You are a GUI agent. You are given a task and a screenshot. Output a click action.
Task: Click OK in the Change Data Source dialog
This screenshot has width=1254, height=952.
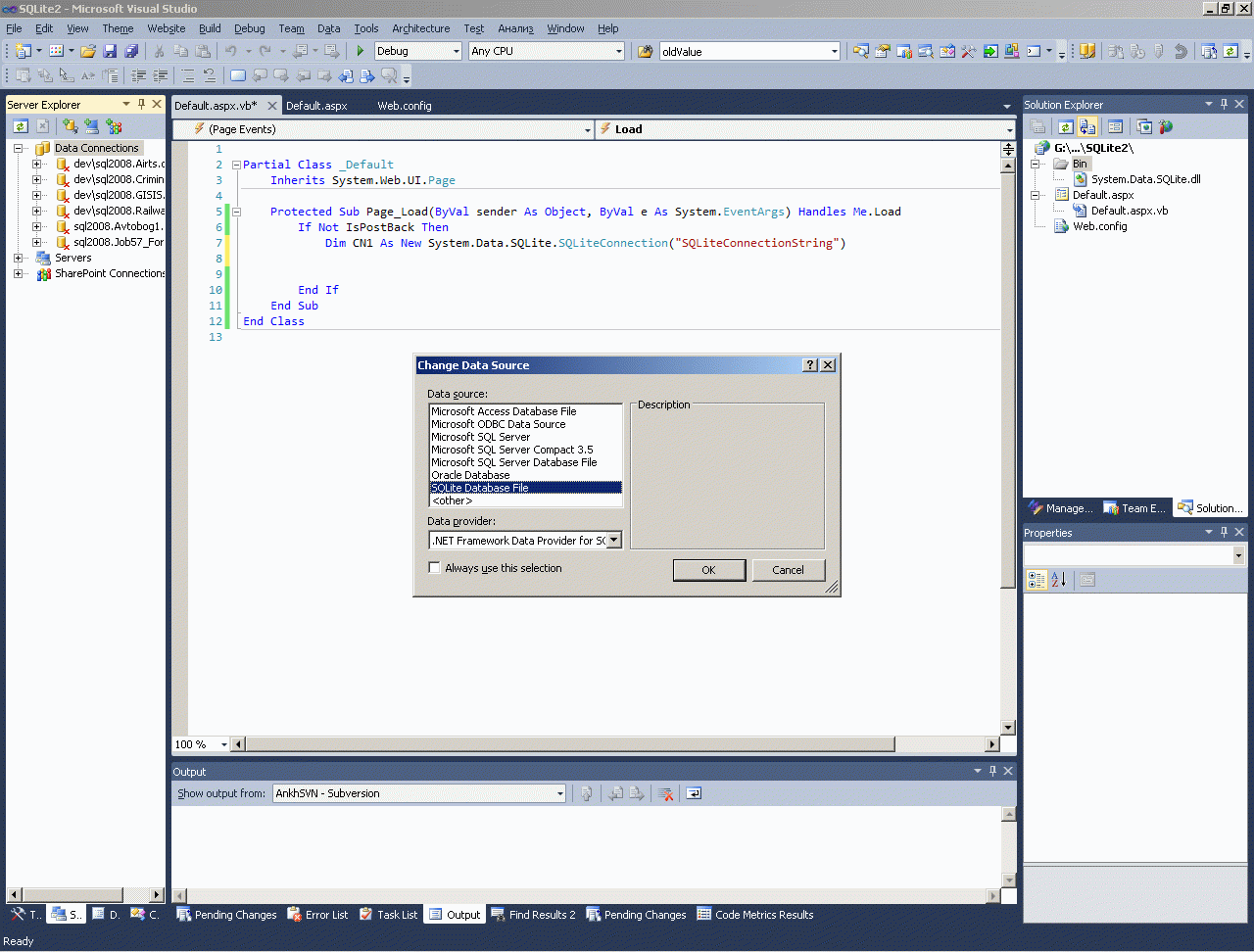click(709, 570)
